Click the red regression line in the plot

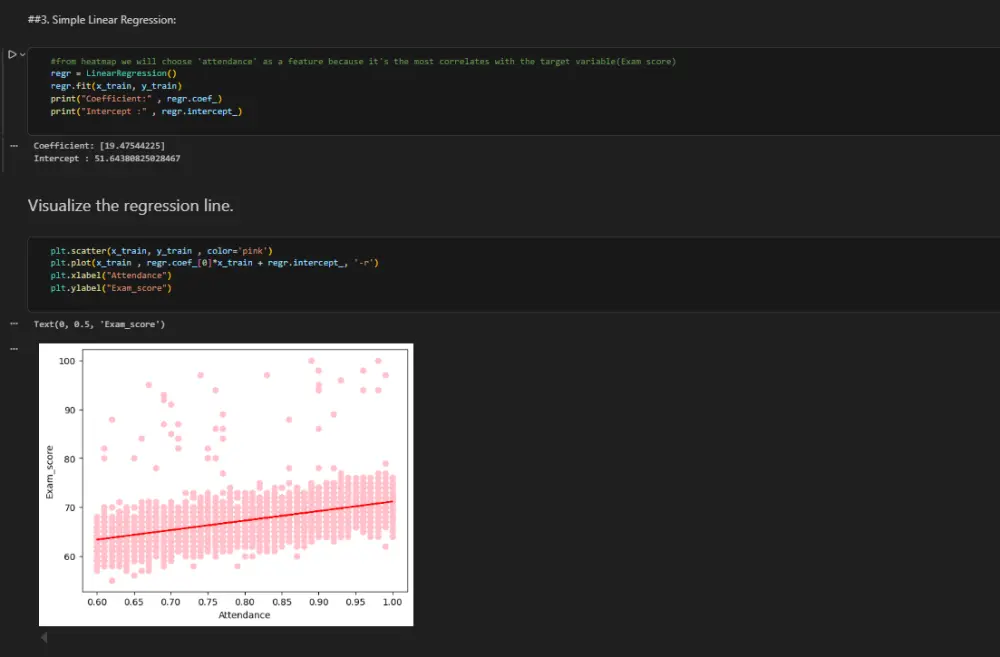244,520
